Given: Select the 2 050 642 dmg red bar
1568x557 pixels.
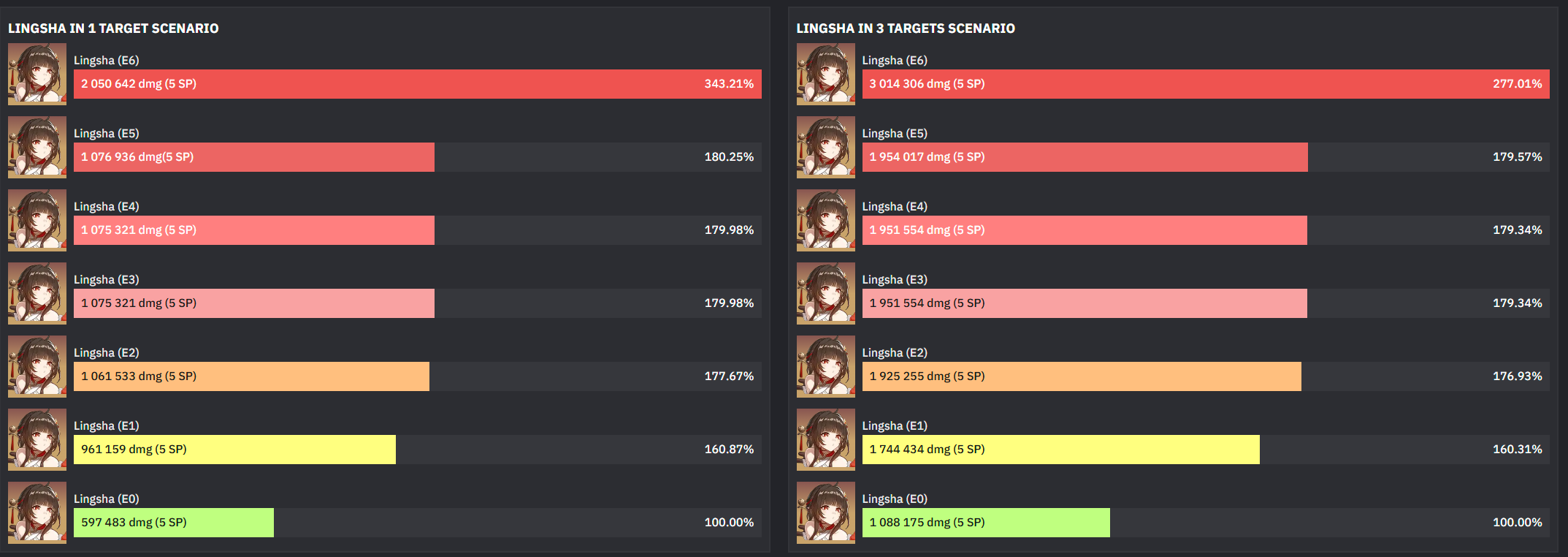Looking at the screenshot, I should click(418, 84).
